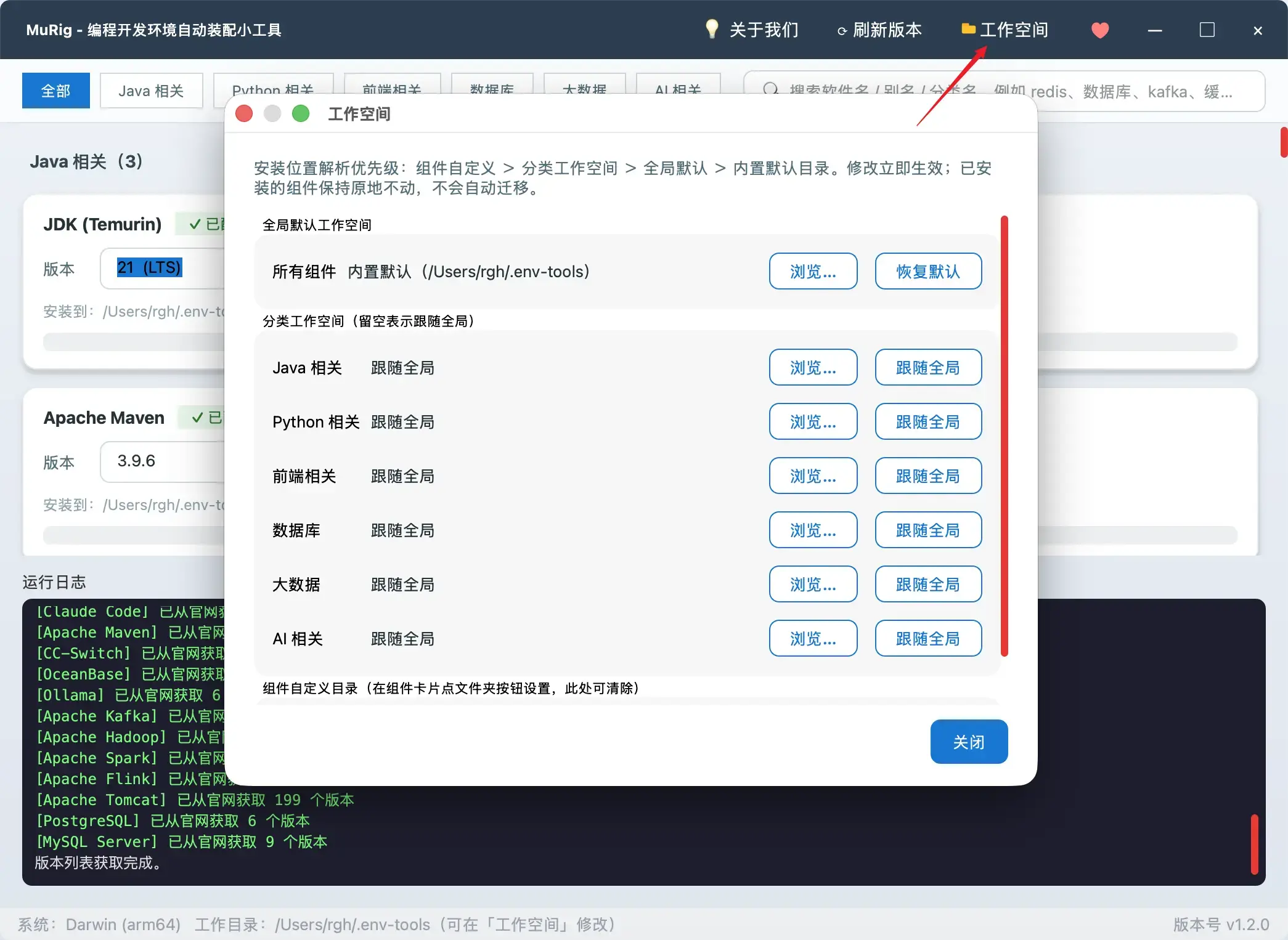Click 刷新版本 in the title bar
Screen dimensions: 1288x940
[879, 30]
